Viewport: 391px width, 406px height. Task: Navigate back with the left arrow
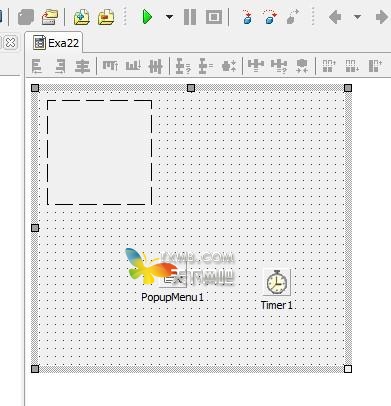(x=335, y=17)
